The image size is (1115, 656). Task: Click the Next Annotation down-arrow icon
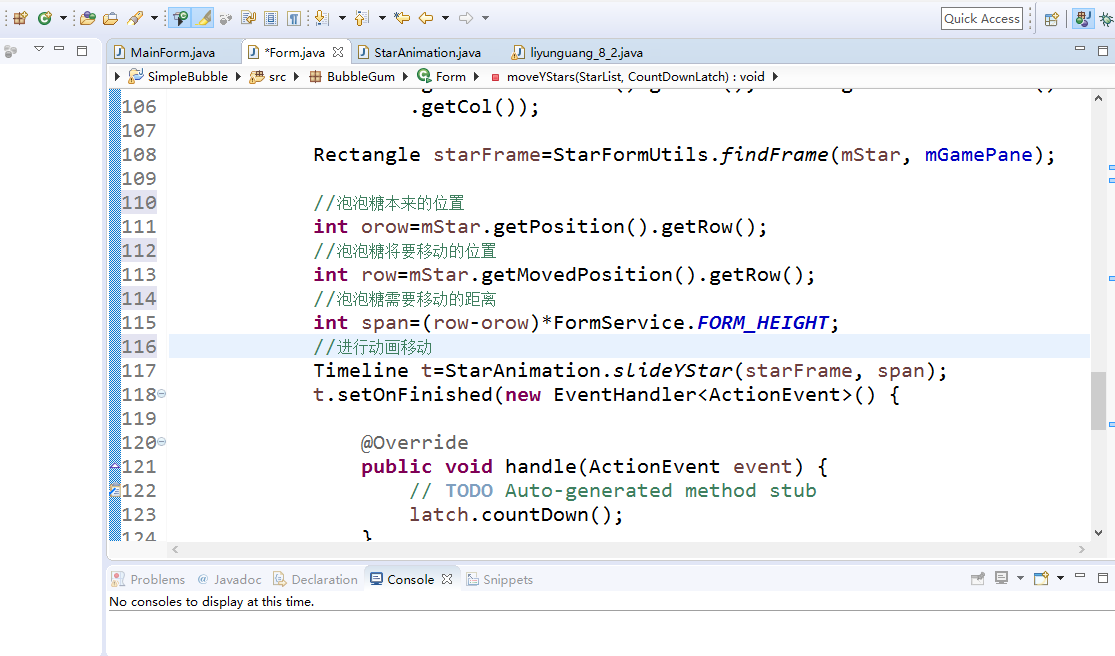pos(322,18)
